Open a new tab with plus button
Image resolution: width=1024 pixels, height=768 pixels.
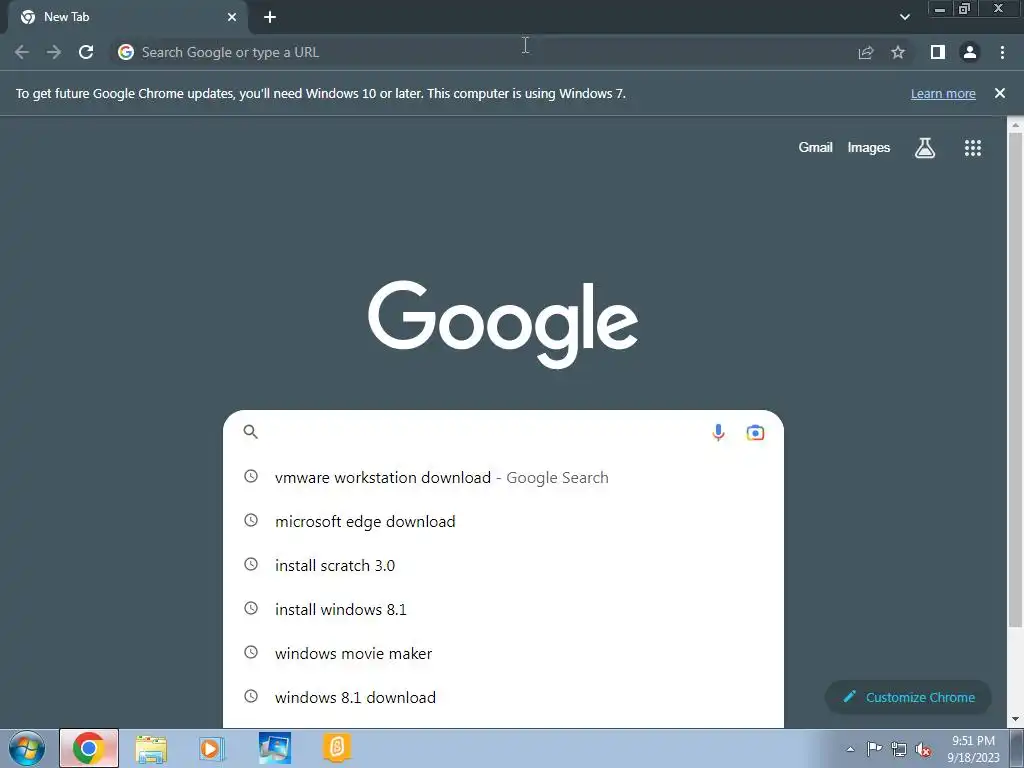coord(270,17)
